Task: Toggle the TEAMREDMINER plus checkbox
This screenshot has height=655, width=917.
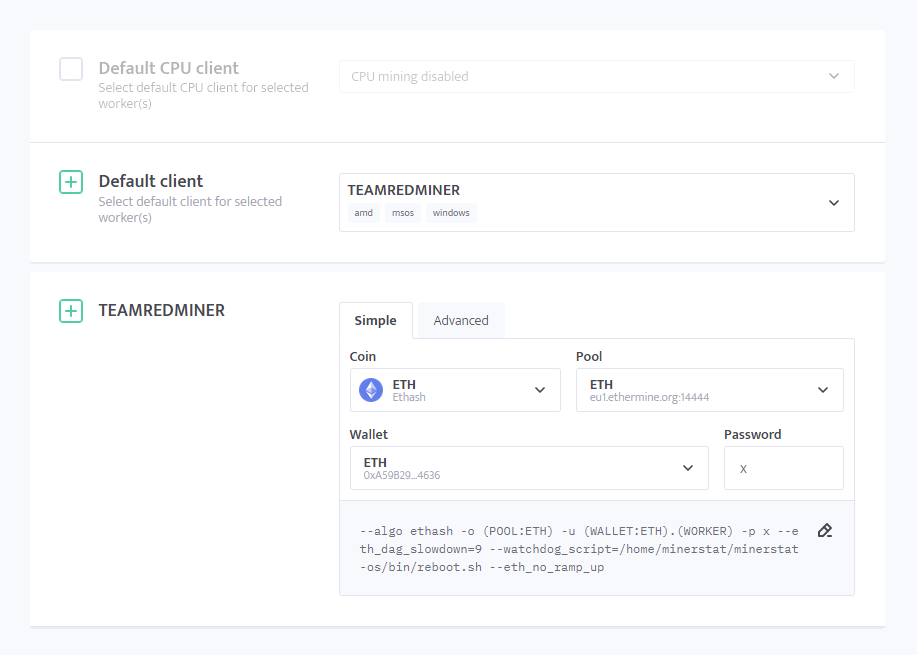Action: [x=71, y=311]
